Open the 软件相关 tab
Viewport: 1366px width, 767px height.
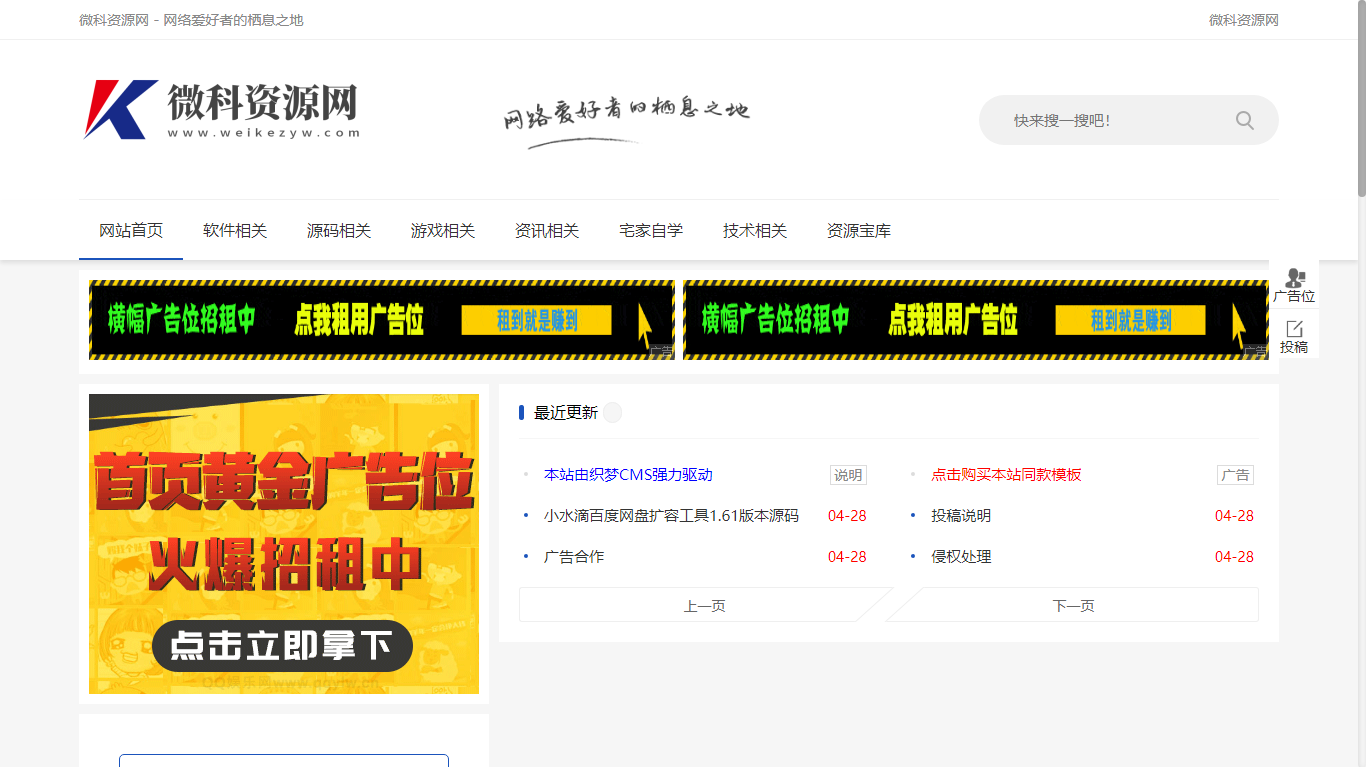234,230
